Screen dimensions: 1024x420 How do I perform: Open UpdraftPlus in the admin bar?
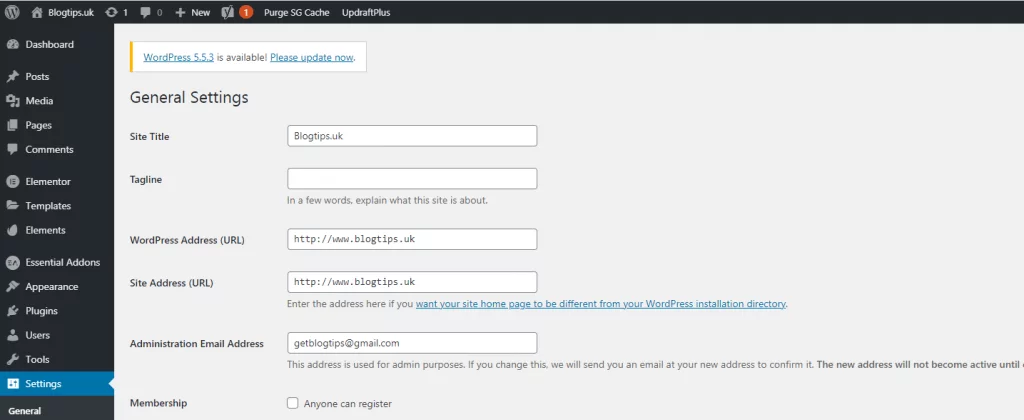point(366,12)
